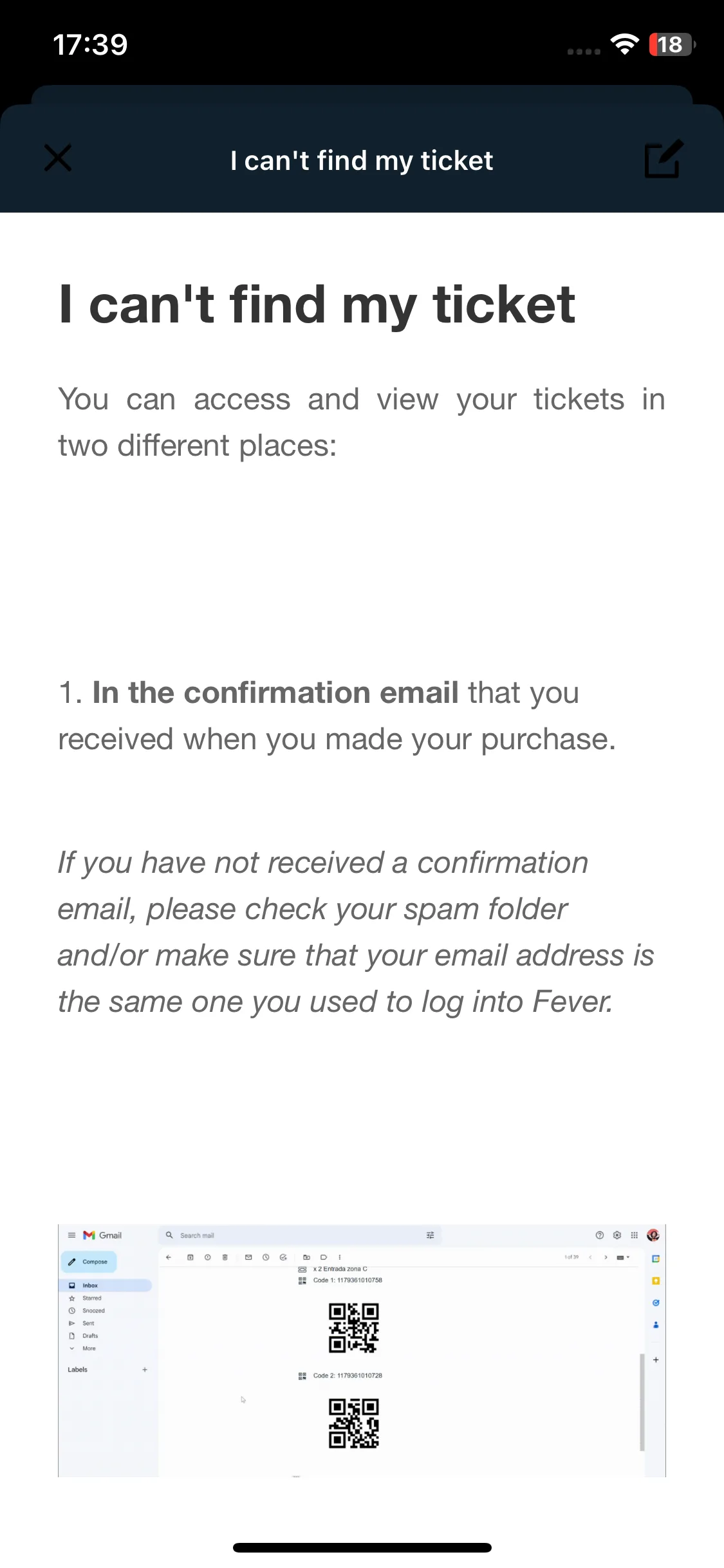Tap the Wi-Fi status icon
This screenshot has height=1568, width=724.
[624, 44]
